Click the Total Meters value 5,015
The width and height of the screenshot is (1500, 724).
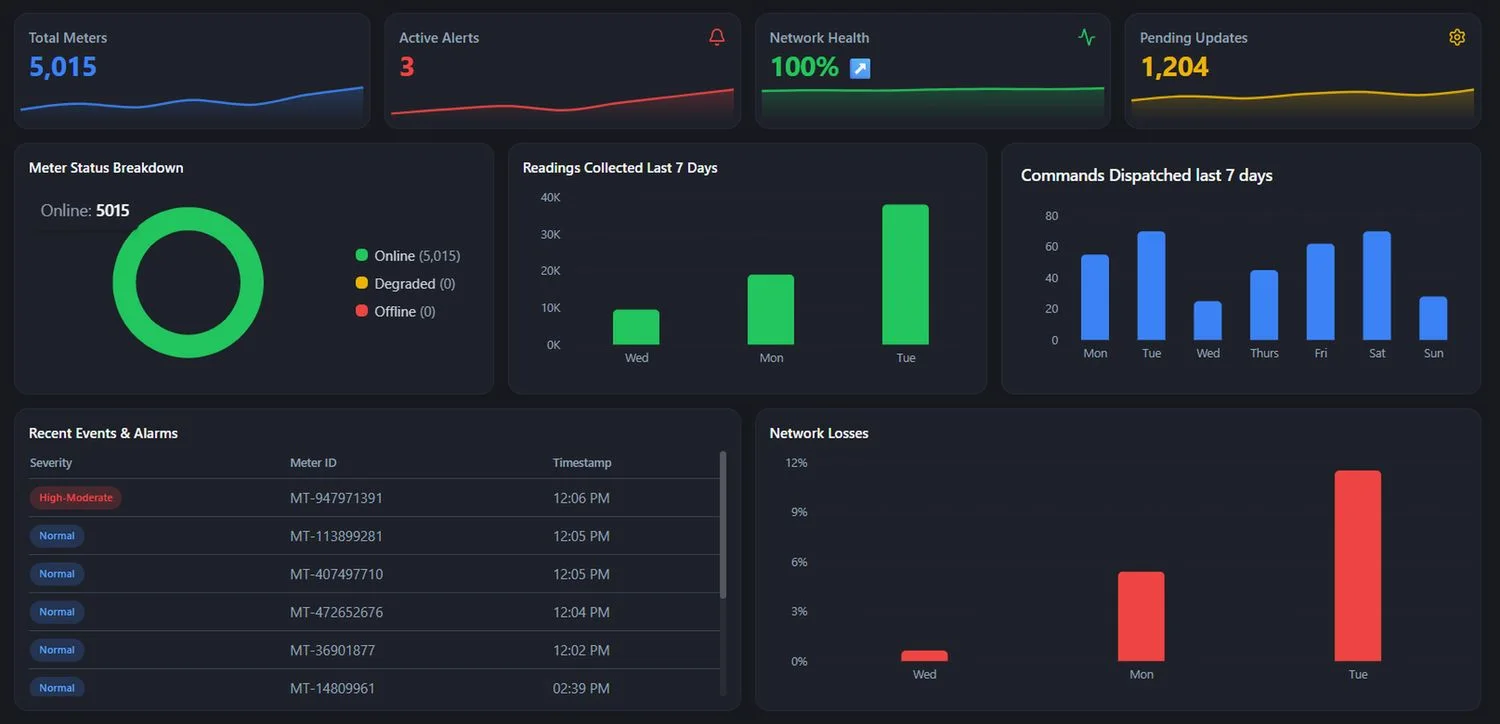[63, 67]
